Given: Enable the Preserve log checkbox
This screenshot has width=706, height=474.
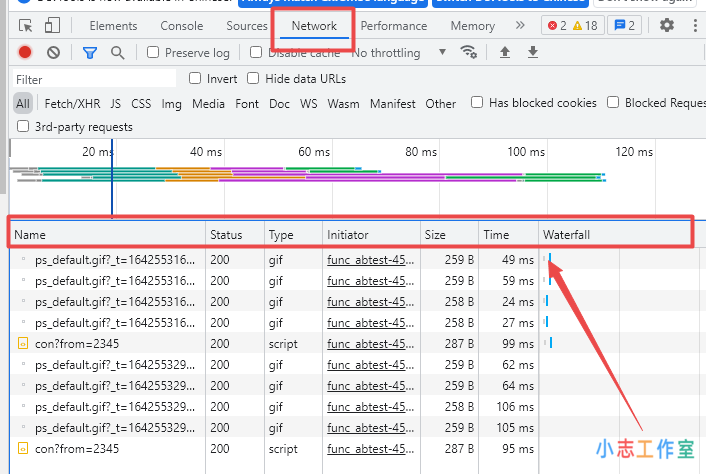Looking at the screenshot, I should [154, 52].
